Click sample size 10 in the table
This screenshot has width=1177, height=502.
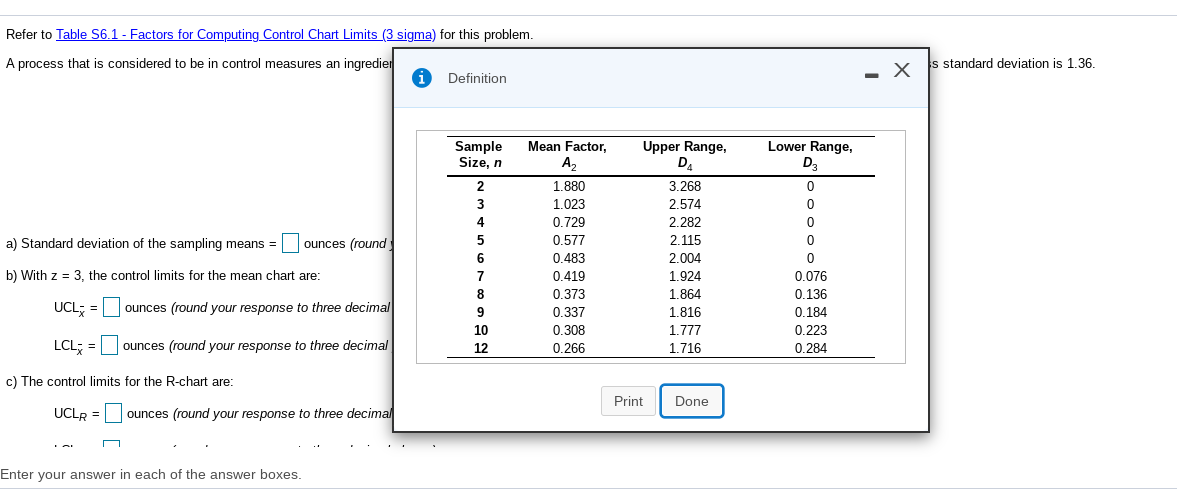[x=480, y=331]
